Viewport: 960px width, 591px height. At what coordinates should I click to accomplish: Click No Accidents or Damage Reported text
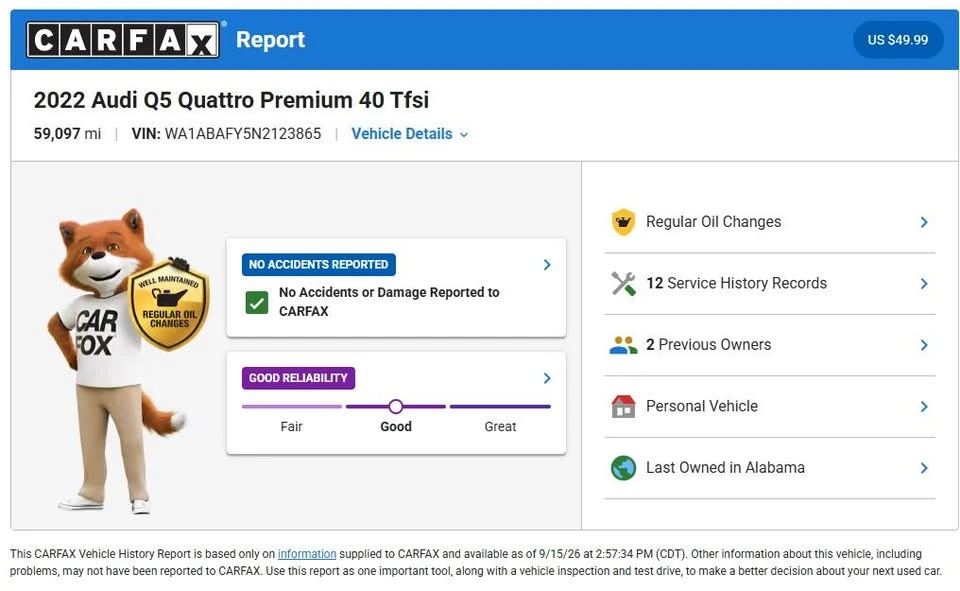pyautogui.click(x=389, y=301)
